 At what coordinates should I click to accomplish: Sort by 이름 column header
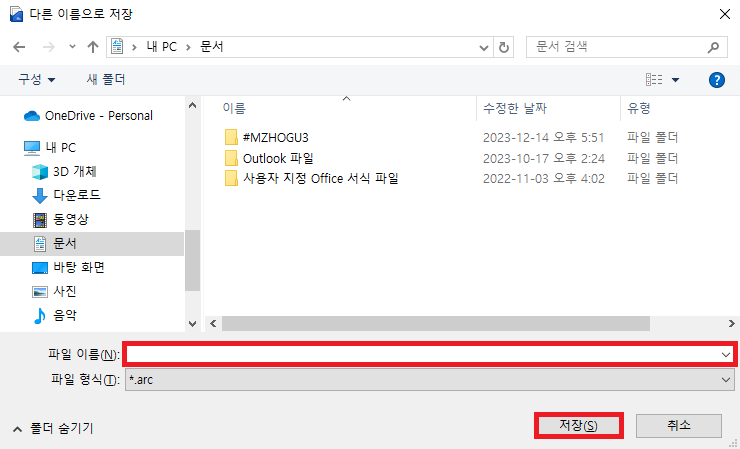coord(234,109)
